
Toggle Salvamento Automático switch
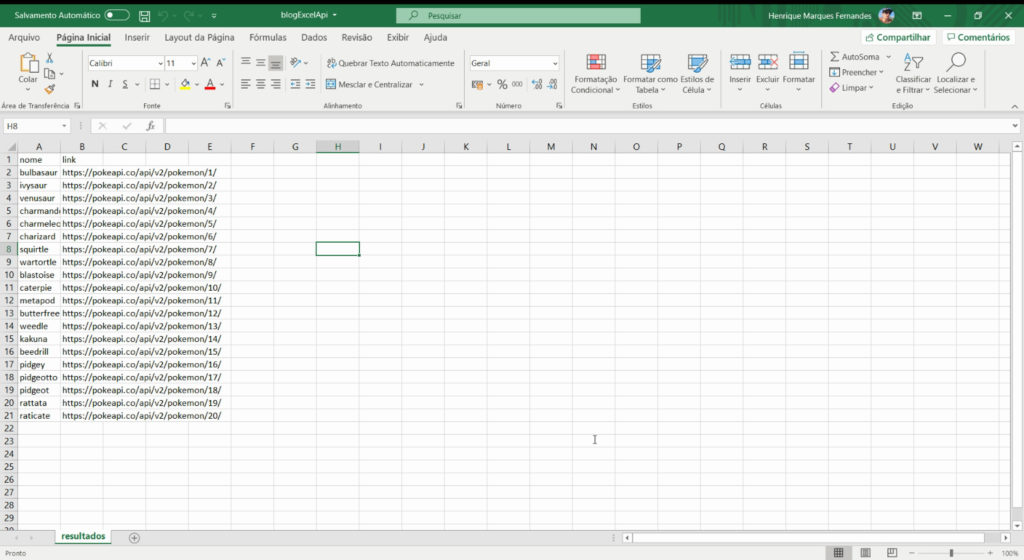point(117,15)
